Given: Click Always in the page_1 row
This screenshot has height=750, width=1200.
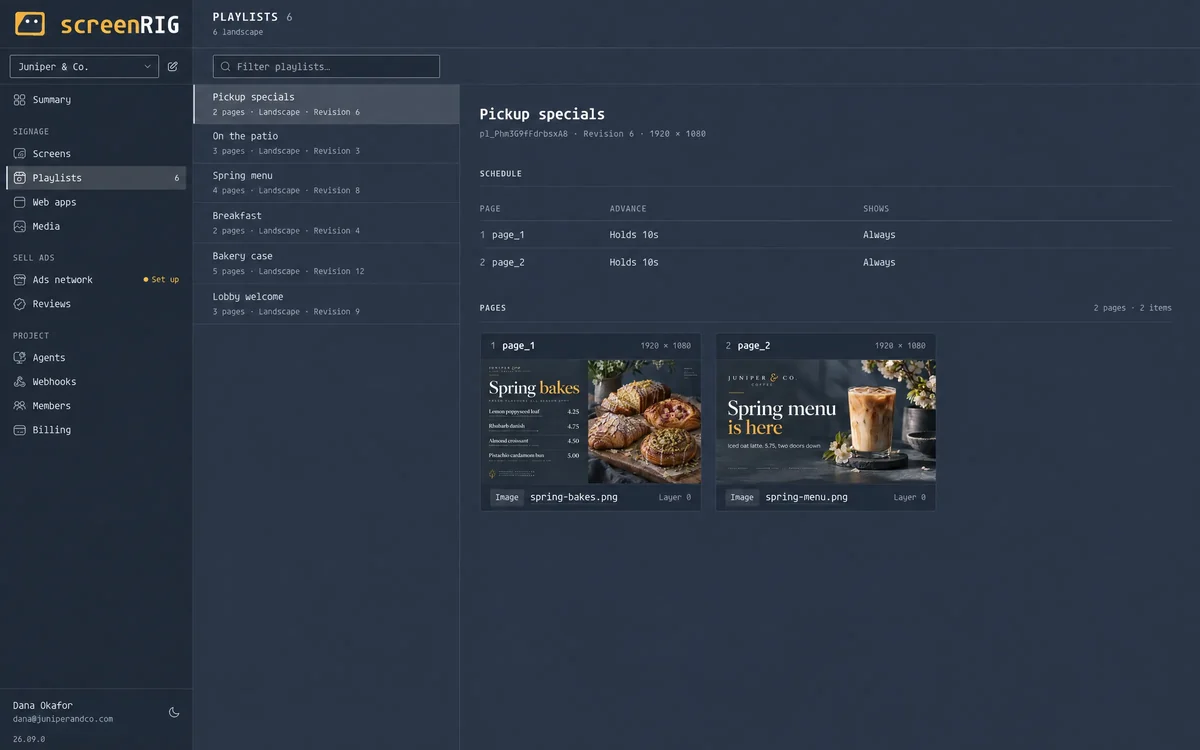Looking at the screenshot, I should [879, 235].
